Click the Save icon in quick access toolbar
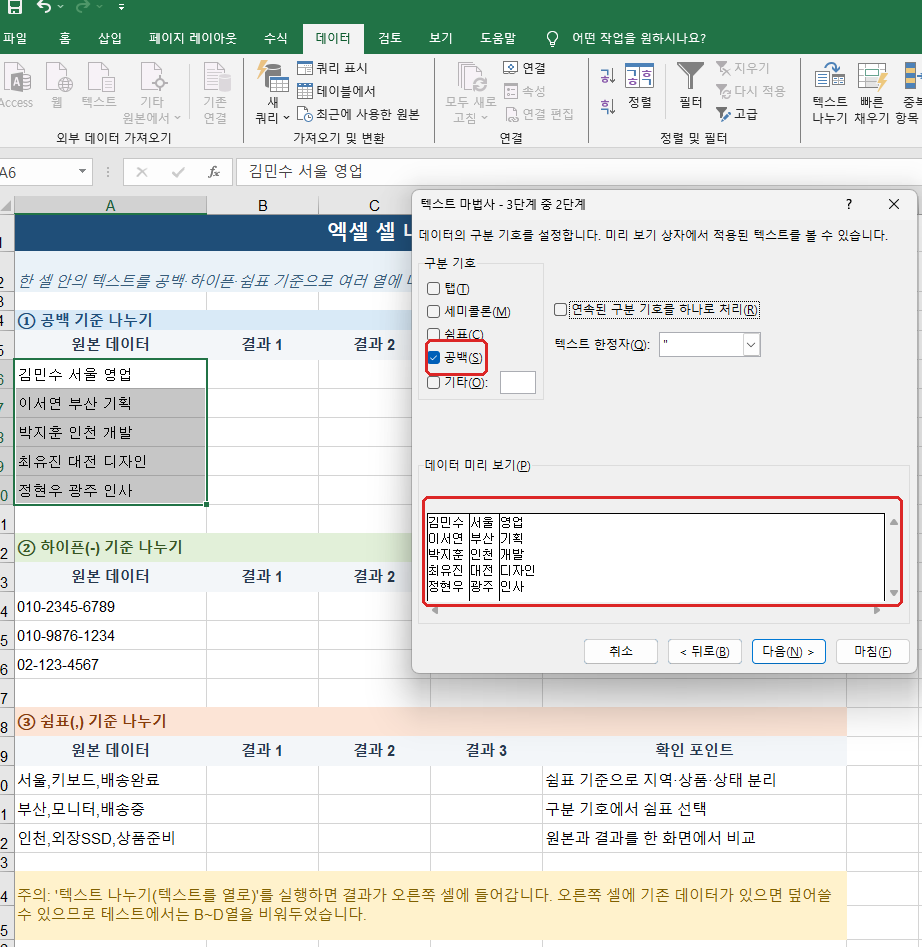The width and height of the screenshot is (922, 947). (13, 6)
